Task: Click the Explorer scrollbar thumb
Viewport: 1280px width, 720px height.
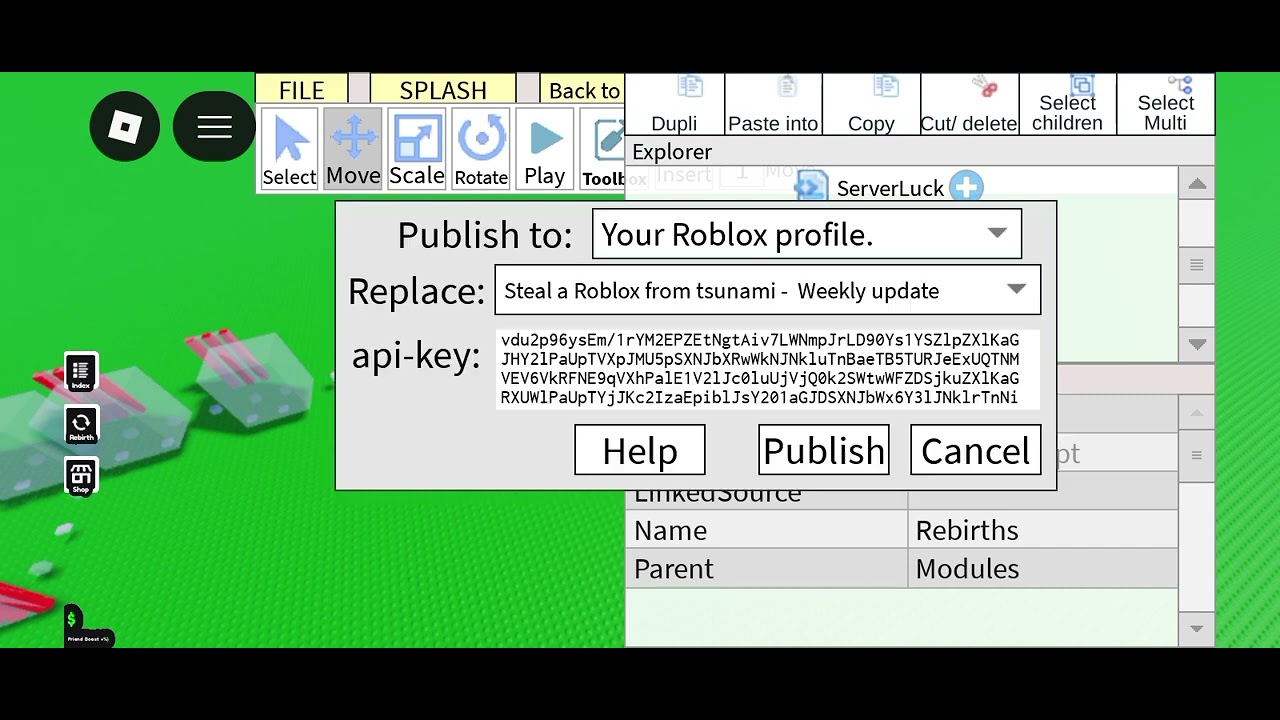Action: coord(1197,265)
